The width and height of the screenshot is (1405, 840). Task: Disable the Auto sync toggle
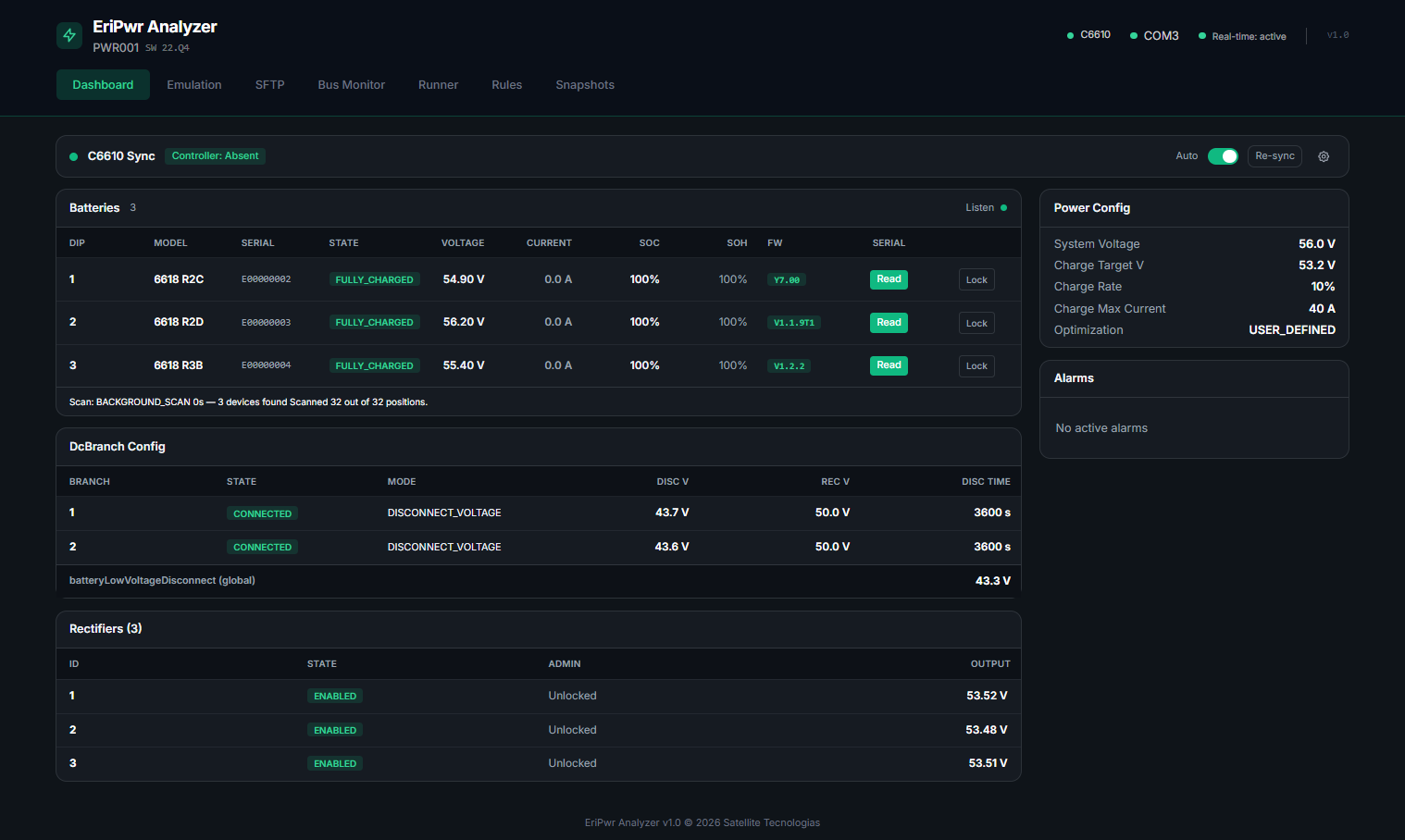point(1223,156)
